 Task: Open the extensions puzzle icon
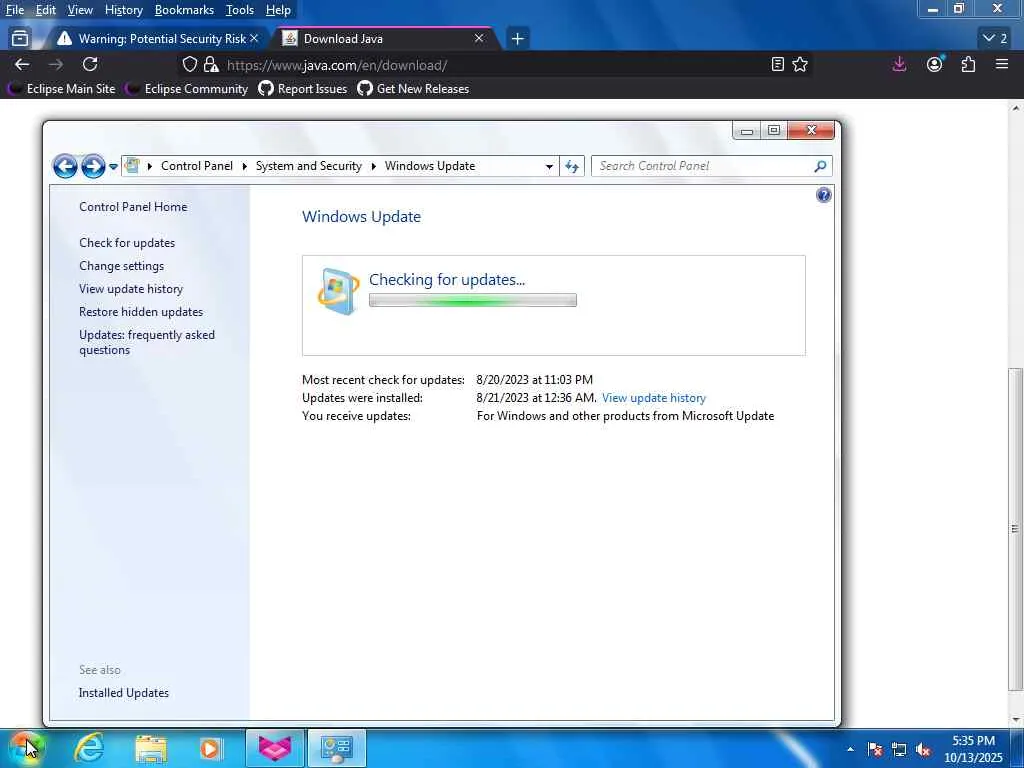point(968,65)
